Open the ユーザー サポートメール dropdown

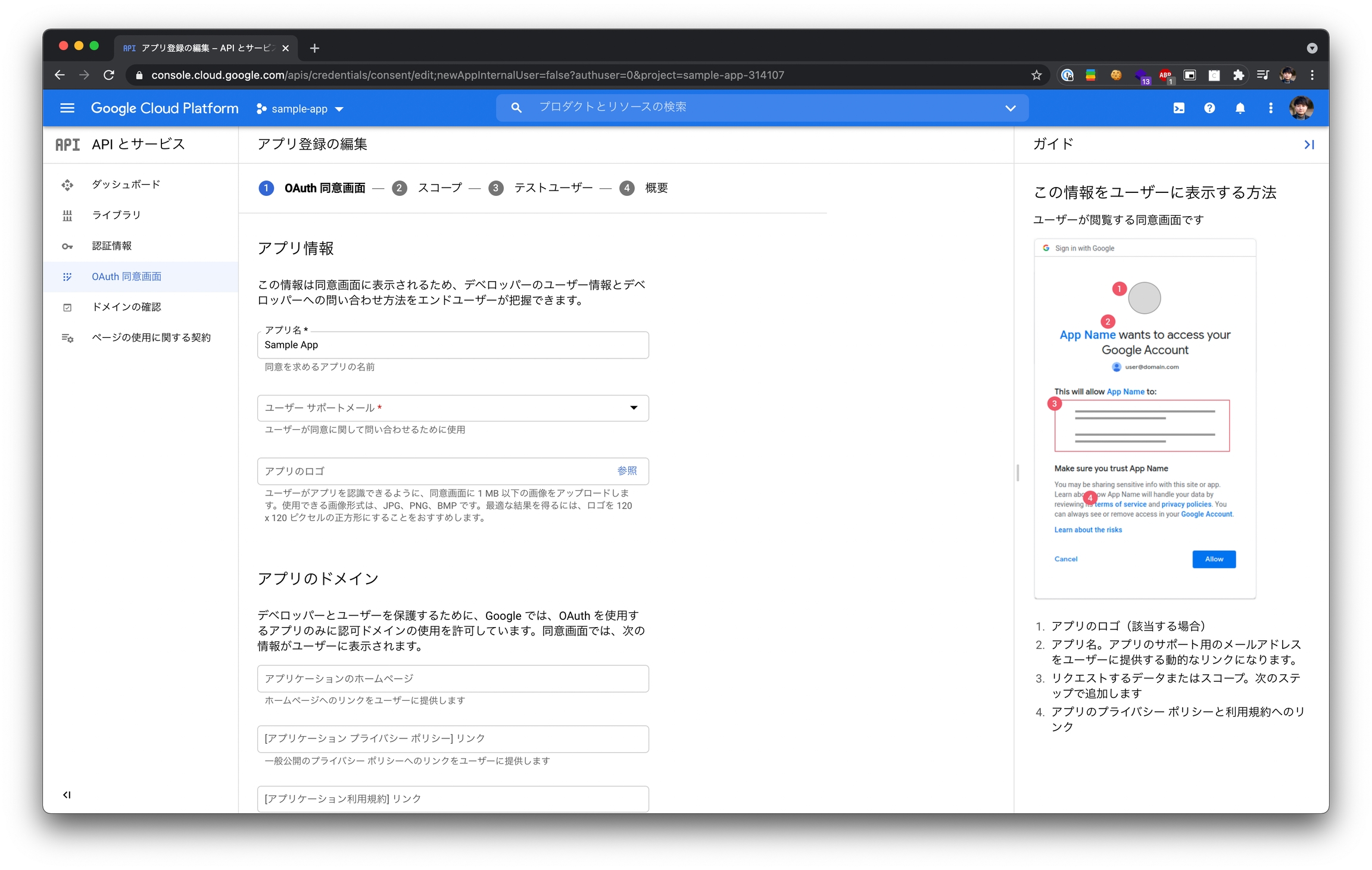click(x=453, y=408)
